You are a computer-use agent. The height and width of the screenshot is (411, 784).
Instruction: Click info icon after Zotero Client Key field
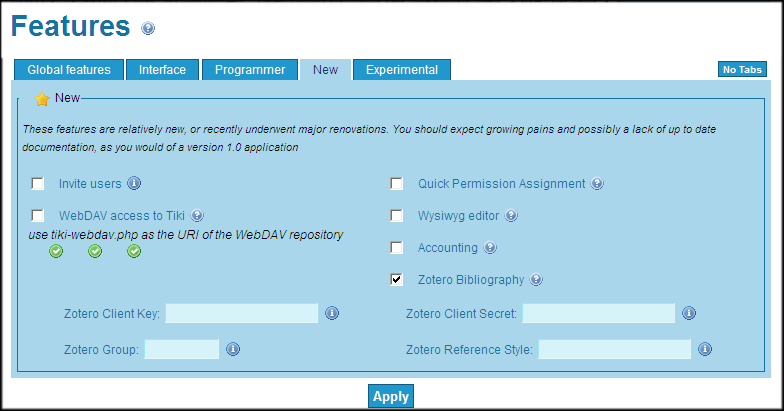pyautogui.click(x=332, y=313)
